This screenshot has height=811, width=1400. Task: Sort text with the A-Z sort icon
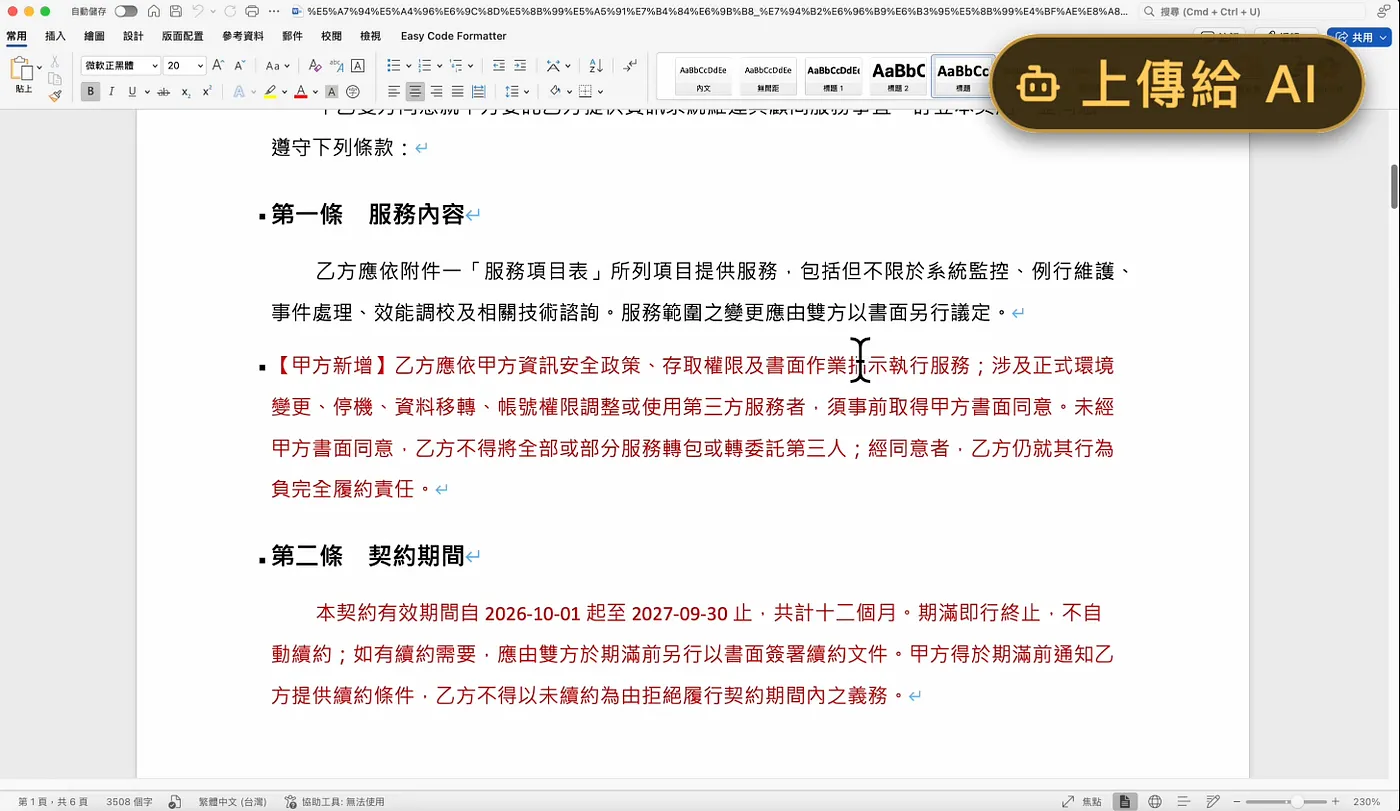596,65
